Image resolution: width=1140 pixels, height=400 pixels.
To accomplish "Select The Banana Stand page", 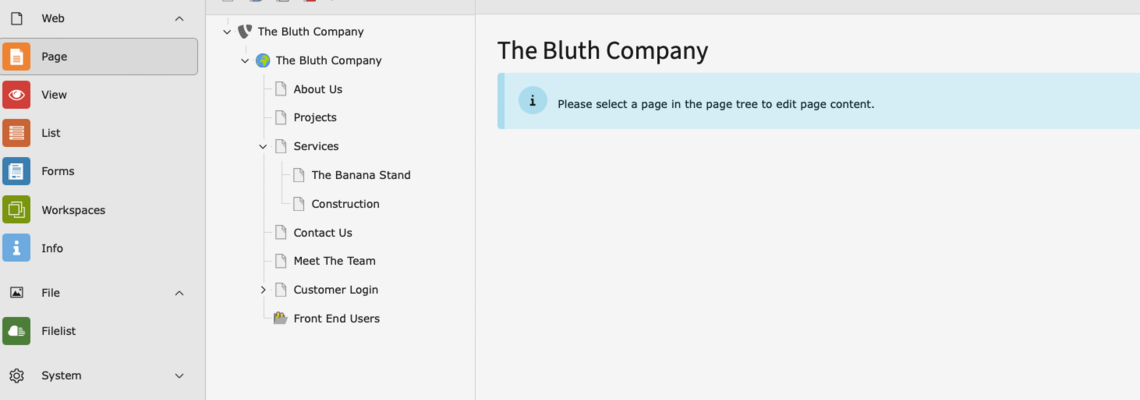I will [361, 175].
